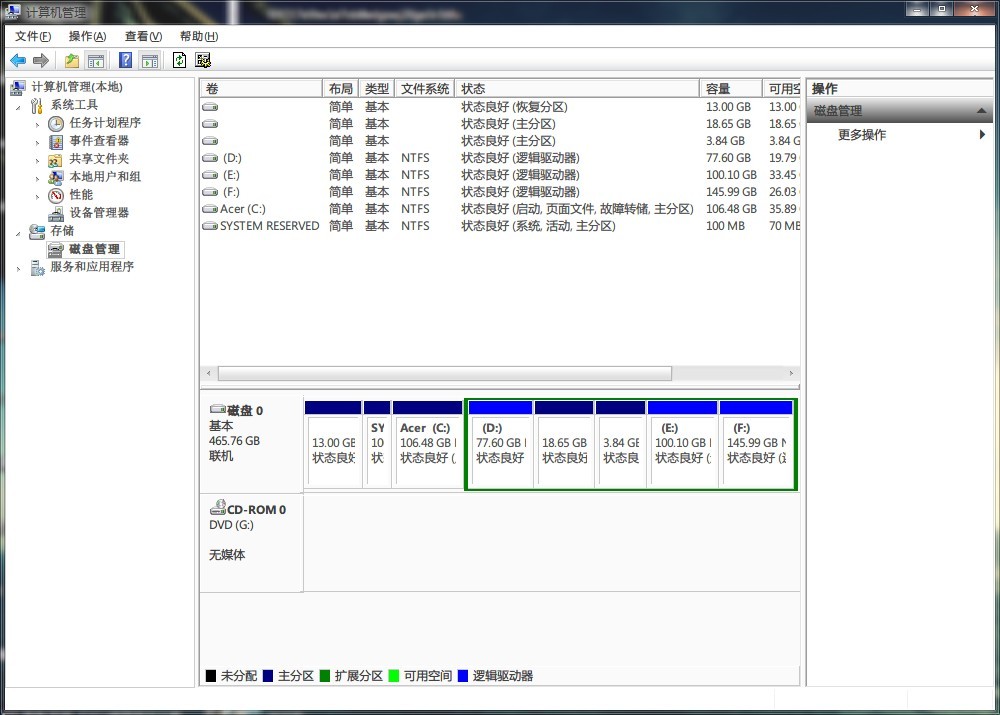The width and height of the screenshot is (1000, 715).
Task: Click the scroll left arrow of volume list
Action: pos(209,373)
